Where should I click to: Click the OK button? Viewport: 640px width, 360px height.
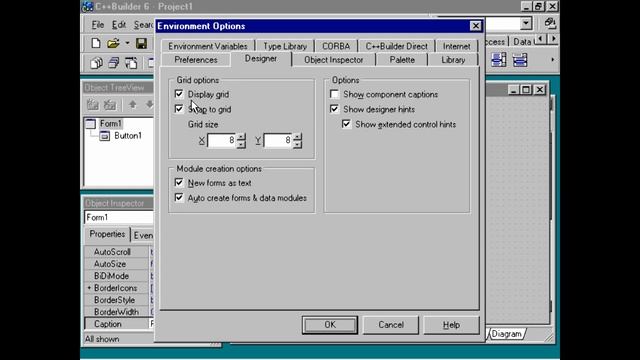[x=330, y=325]
